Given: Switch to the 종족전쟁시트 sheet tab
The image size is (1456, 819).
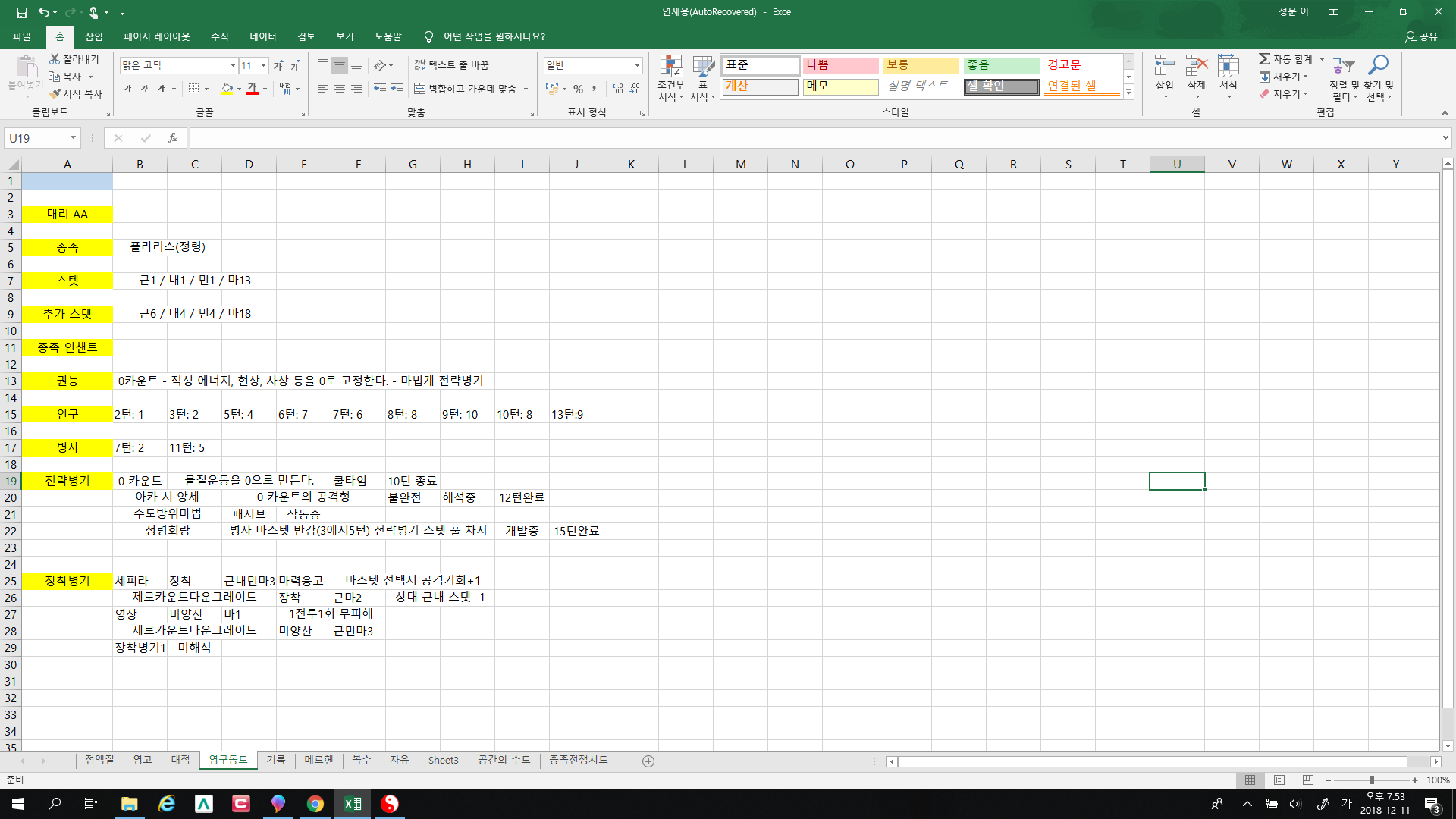Looking at the screenshot, I should (x=578, y=760).
